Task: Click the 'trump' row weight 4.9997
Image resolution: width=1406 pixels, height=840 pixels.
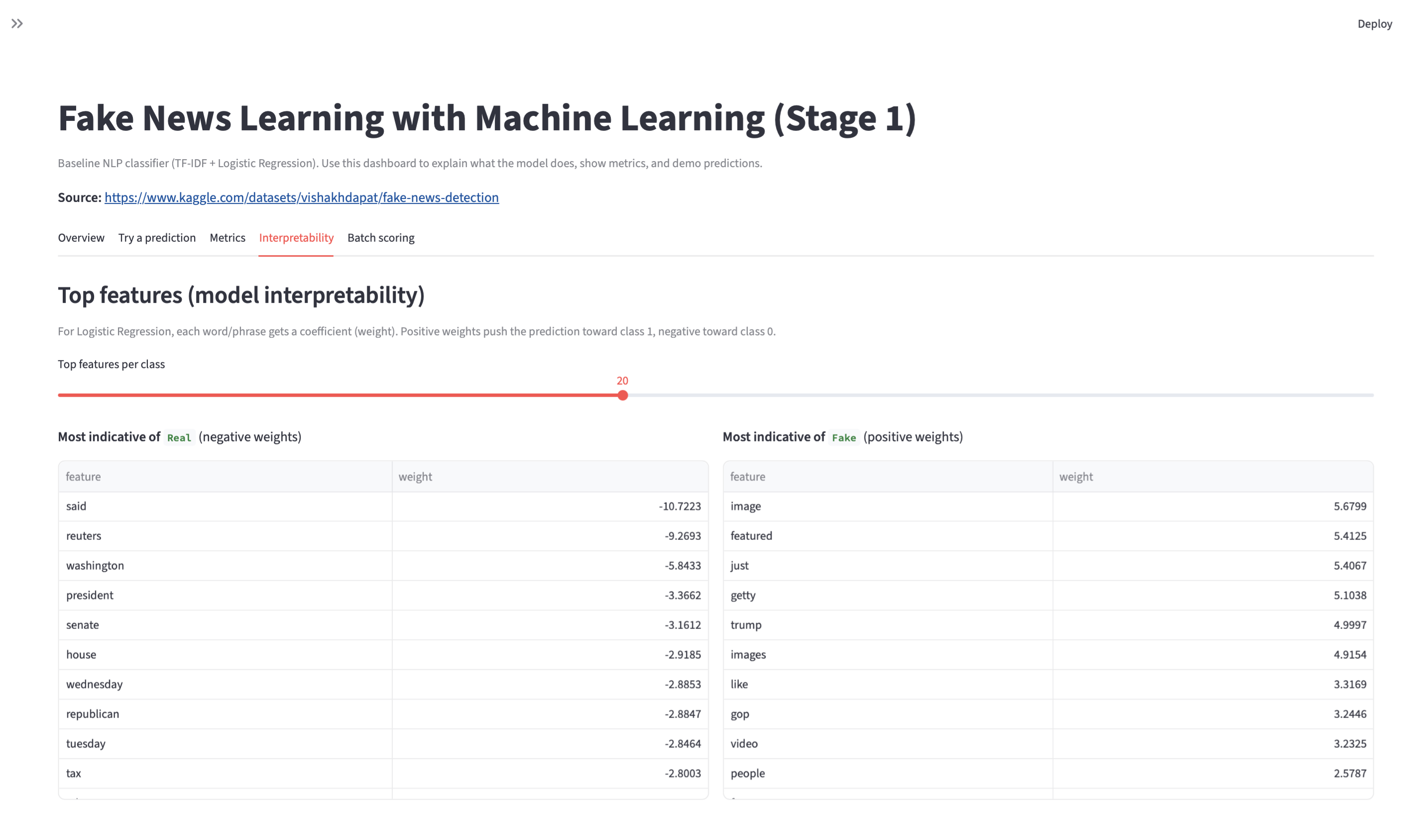Action: pos(1212,625)
